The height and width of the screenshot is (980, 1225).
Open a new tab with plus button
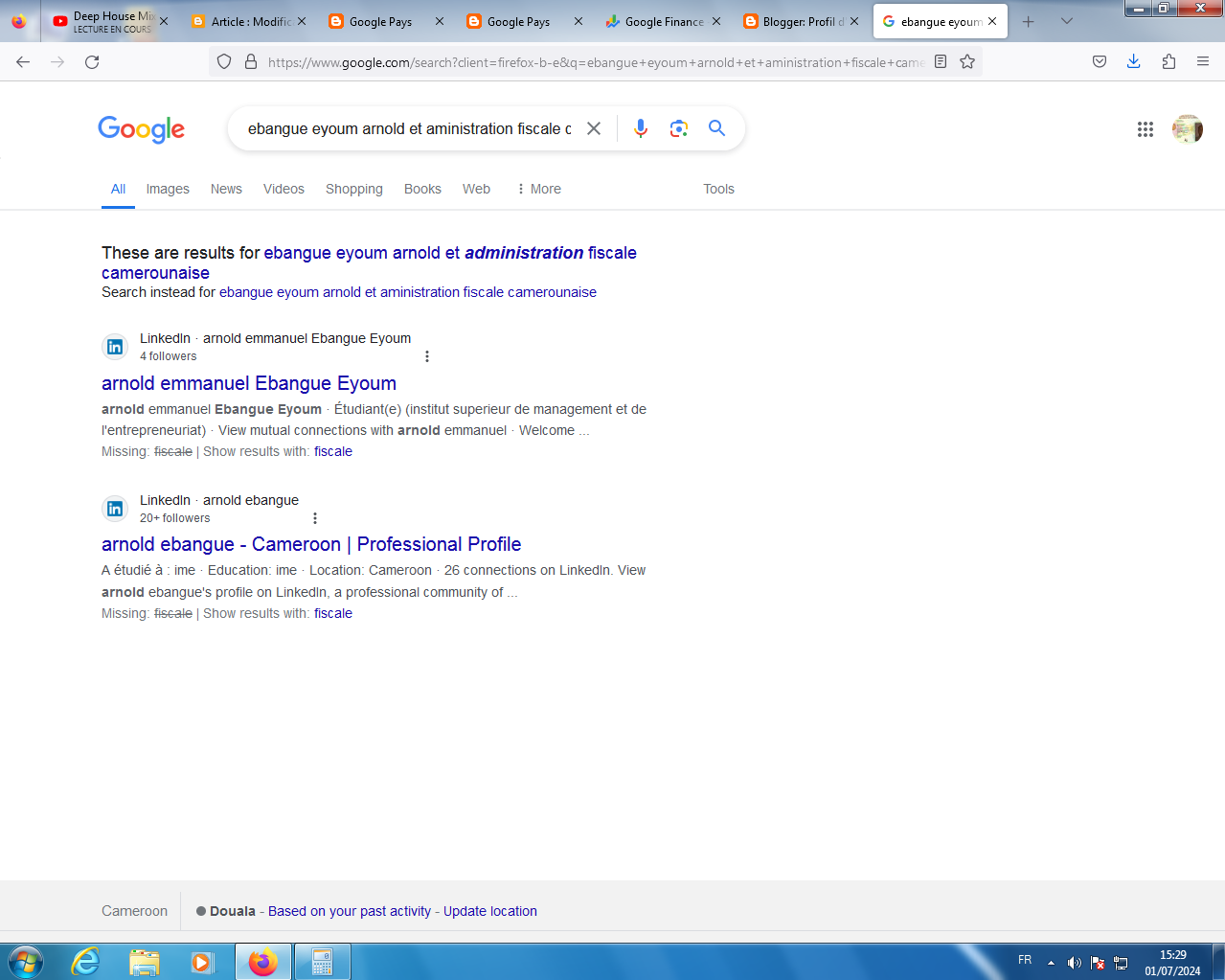point(1029,21)
